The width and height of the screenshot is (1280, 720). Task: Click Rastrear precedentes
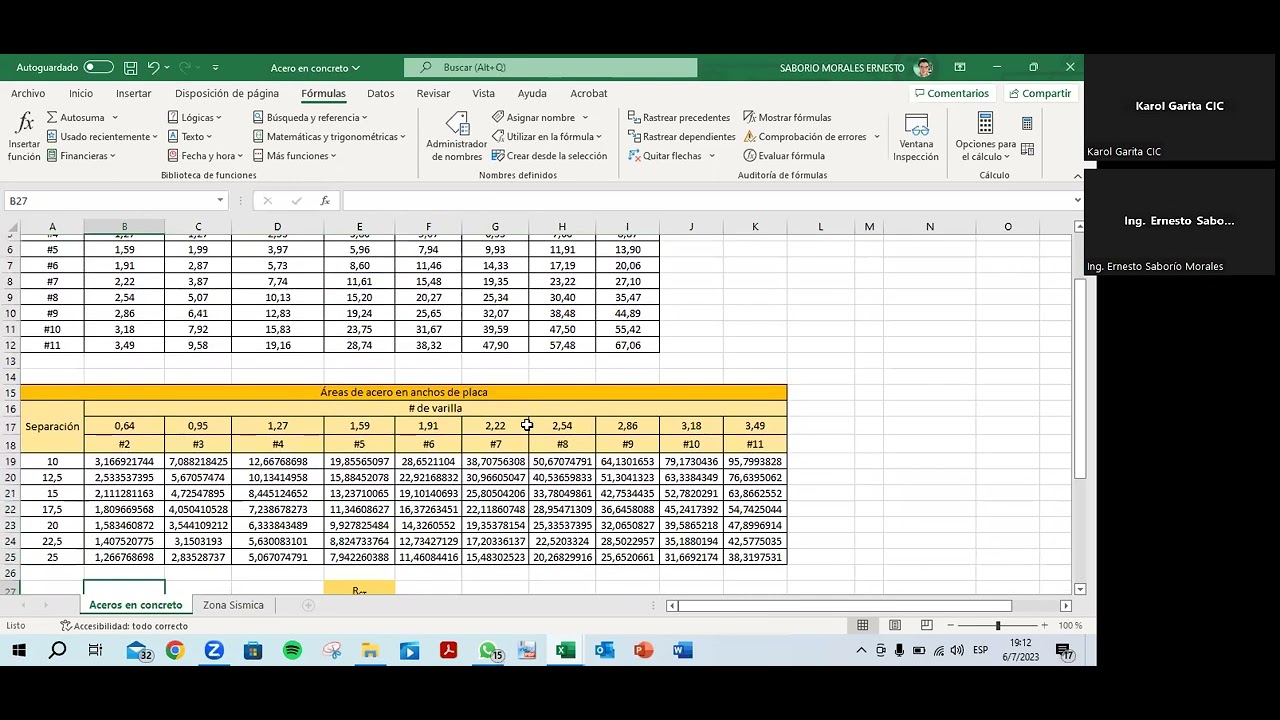679,118
